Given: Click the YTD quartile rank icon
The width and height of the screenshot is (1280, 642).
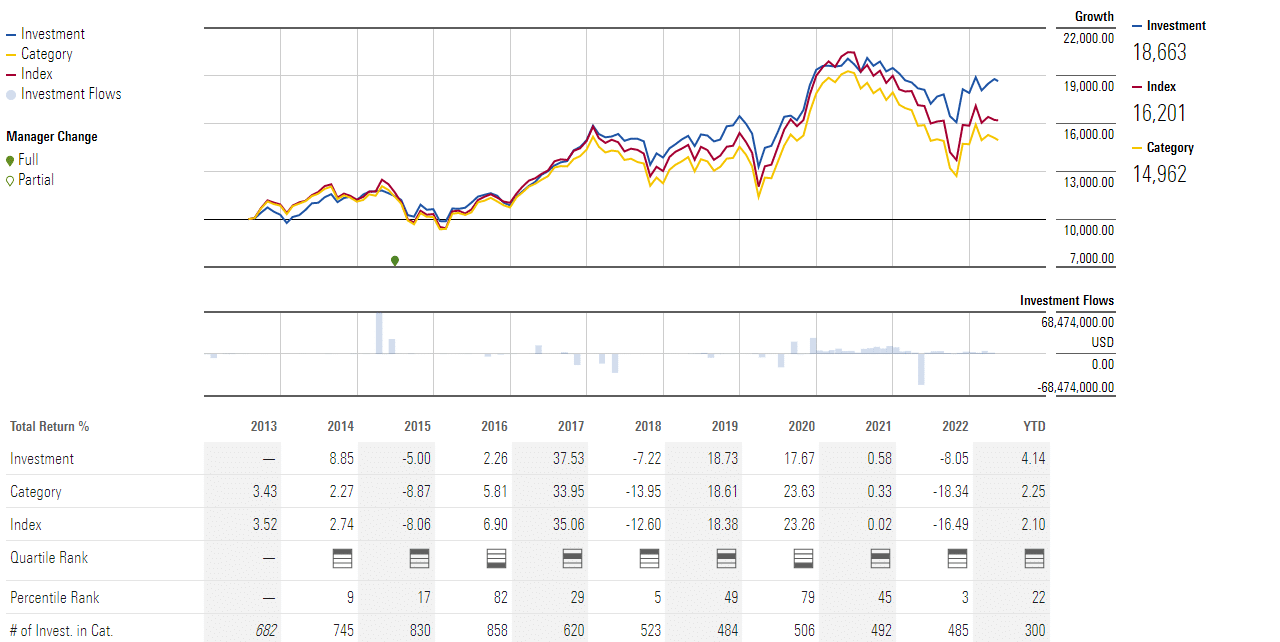Looking at the screenshot, I should [1034, 558].
